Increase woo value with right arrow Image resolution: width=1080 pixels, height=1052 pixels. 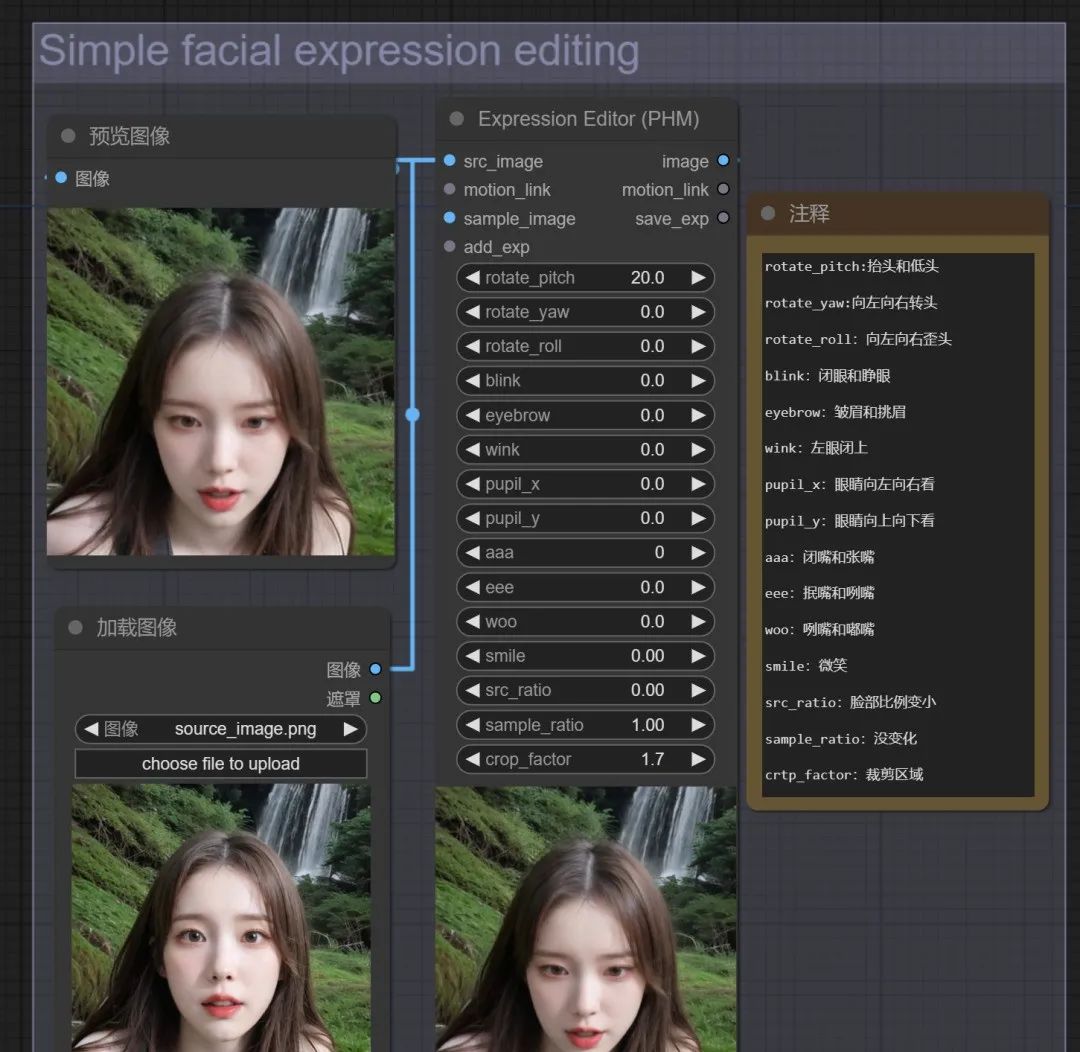[x=698, y=621]
